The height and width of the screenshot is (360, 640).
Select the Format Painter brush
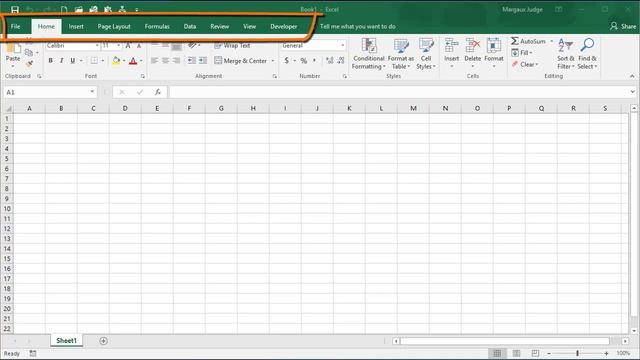coord(29,63)
